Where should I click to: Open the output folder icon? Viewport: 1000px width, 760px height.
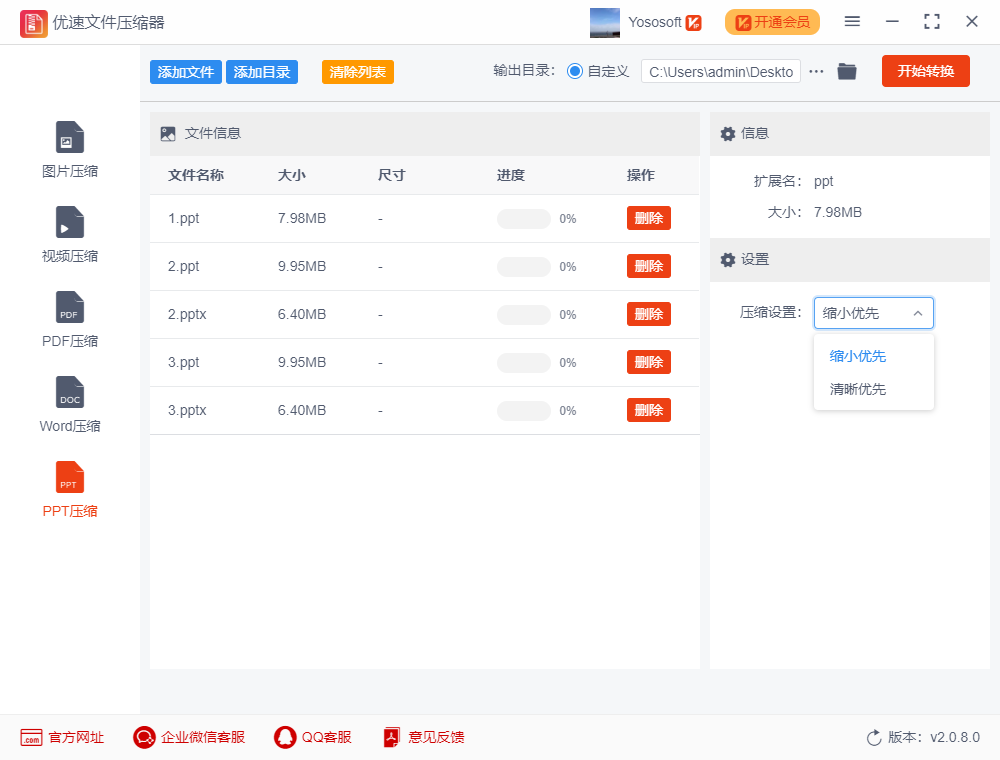[847, 71]
